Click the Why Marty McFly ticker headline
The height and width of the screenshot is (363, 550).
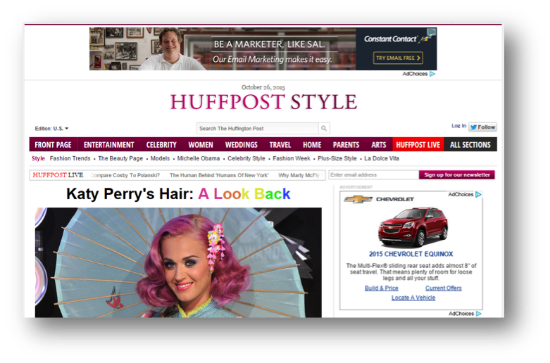[x=299, y=175]
